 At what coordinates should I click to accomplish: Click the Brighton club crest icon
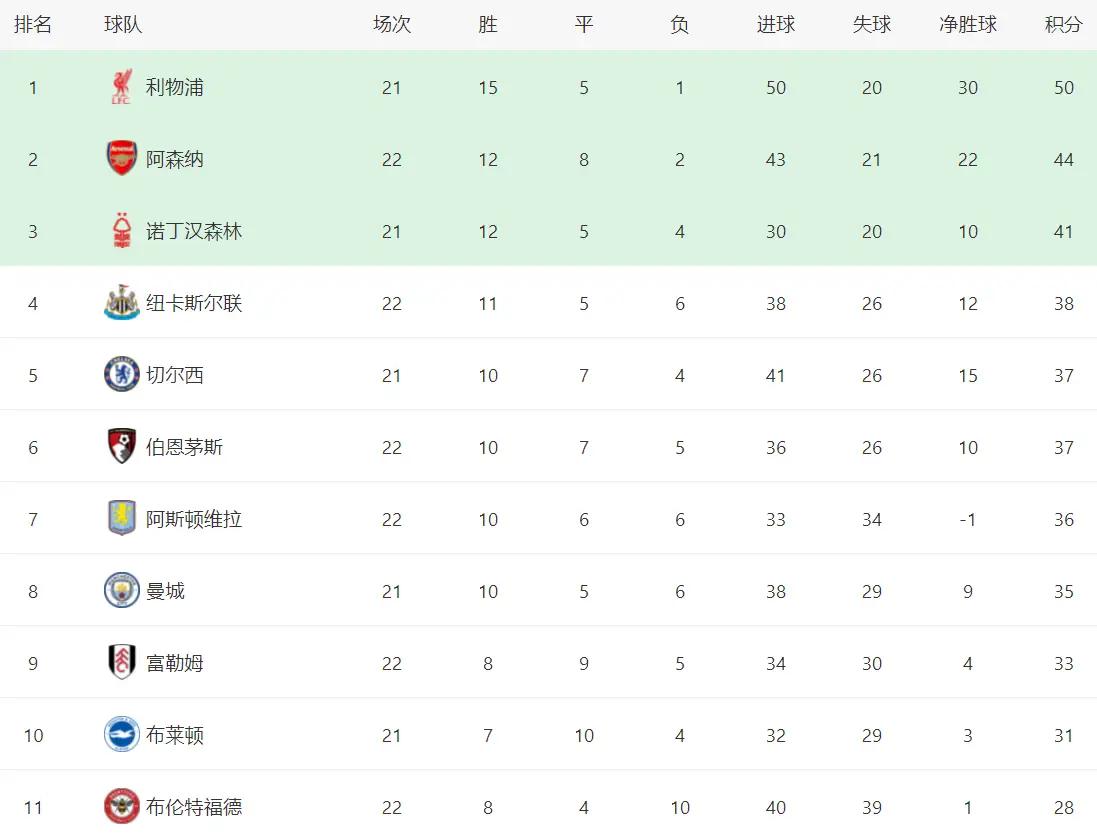click(121, 735)
